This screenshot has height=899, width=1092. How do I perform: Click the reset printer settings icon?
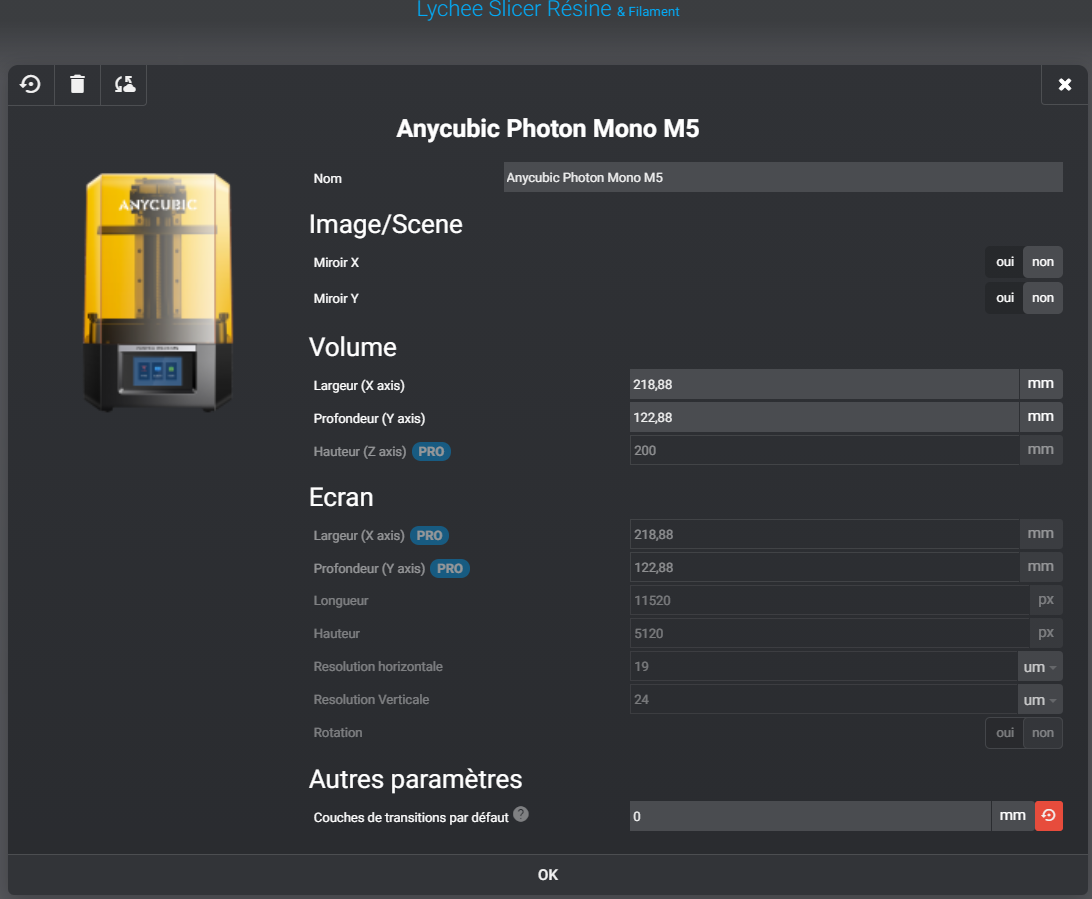[31, 85]
